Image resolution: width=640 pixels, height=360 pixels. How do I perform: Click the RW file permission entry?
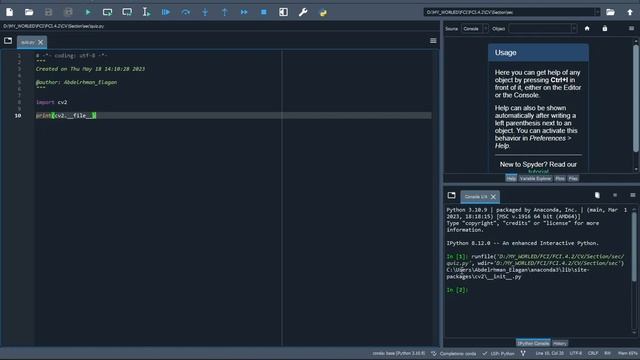click(x=607, y=353)
